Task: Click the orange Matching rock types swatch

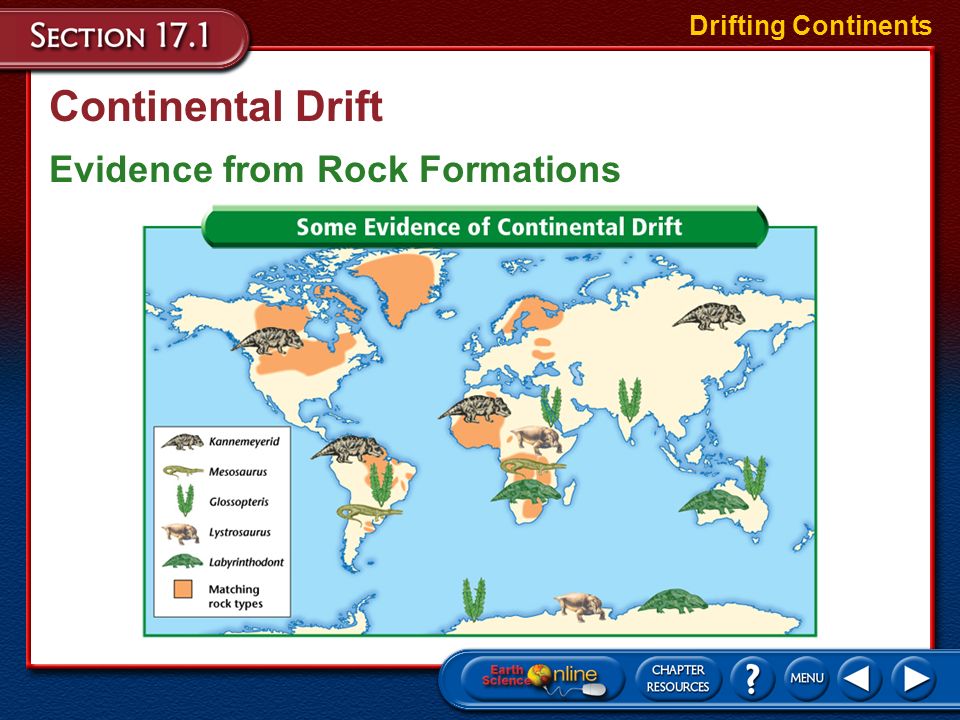Action: pyautogui.click(x=183, y=589)
